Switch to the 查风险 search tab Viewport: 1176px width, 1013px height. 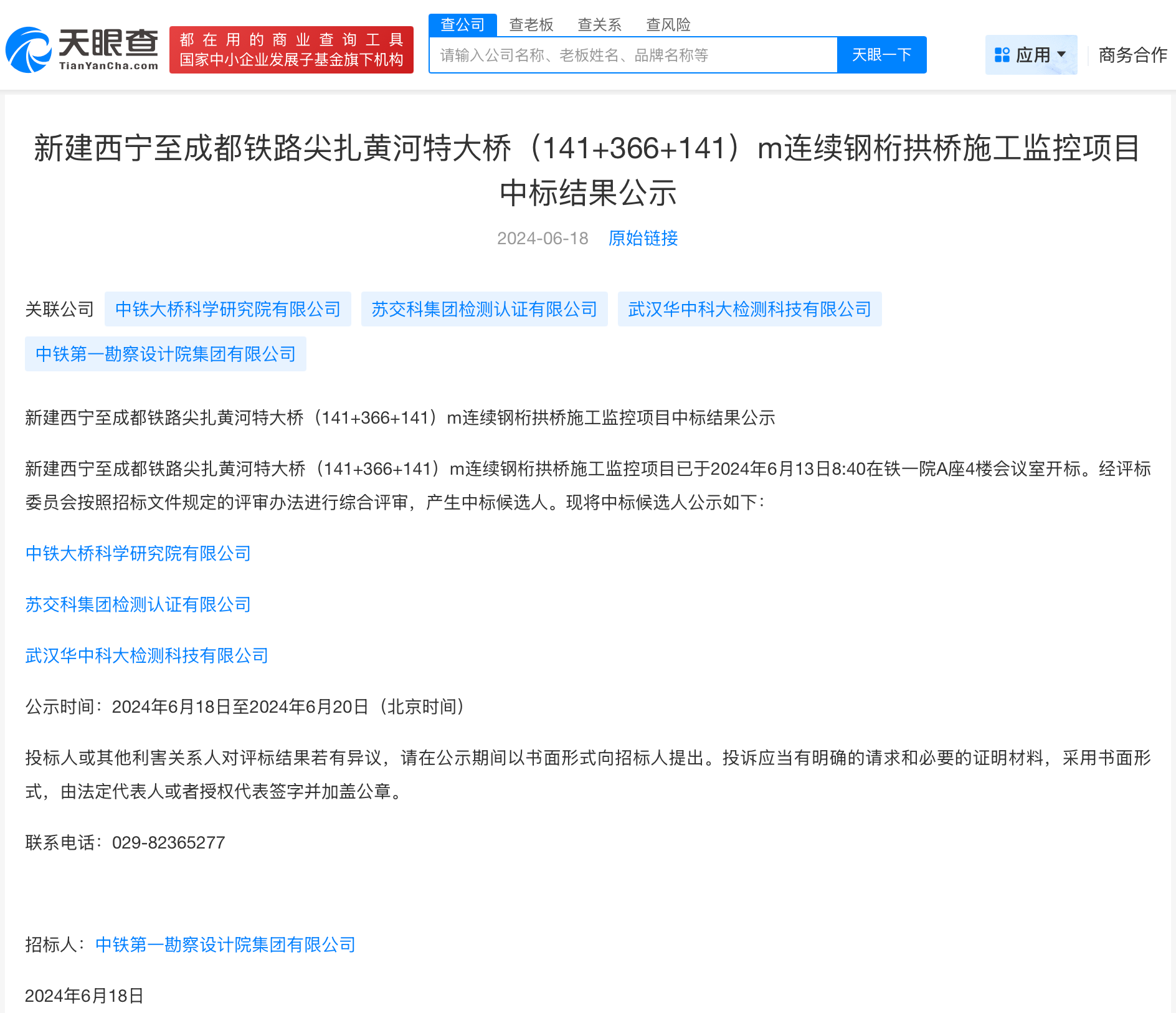click(x=668, y=24)
